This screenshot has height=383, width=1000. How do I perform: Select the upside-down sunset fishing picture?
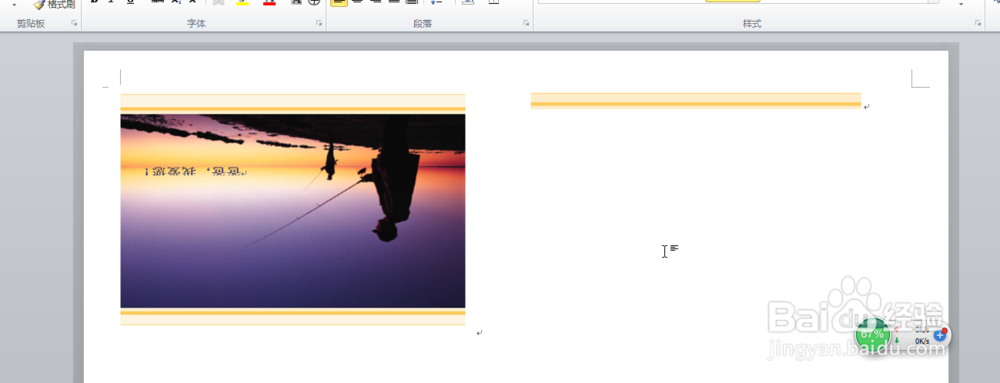[293, 211]
